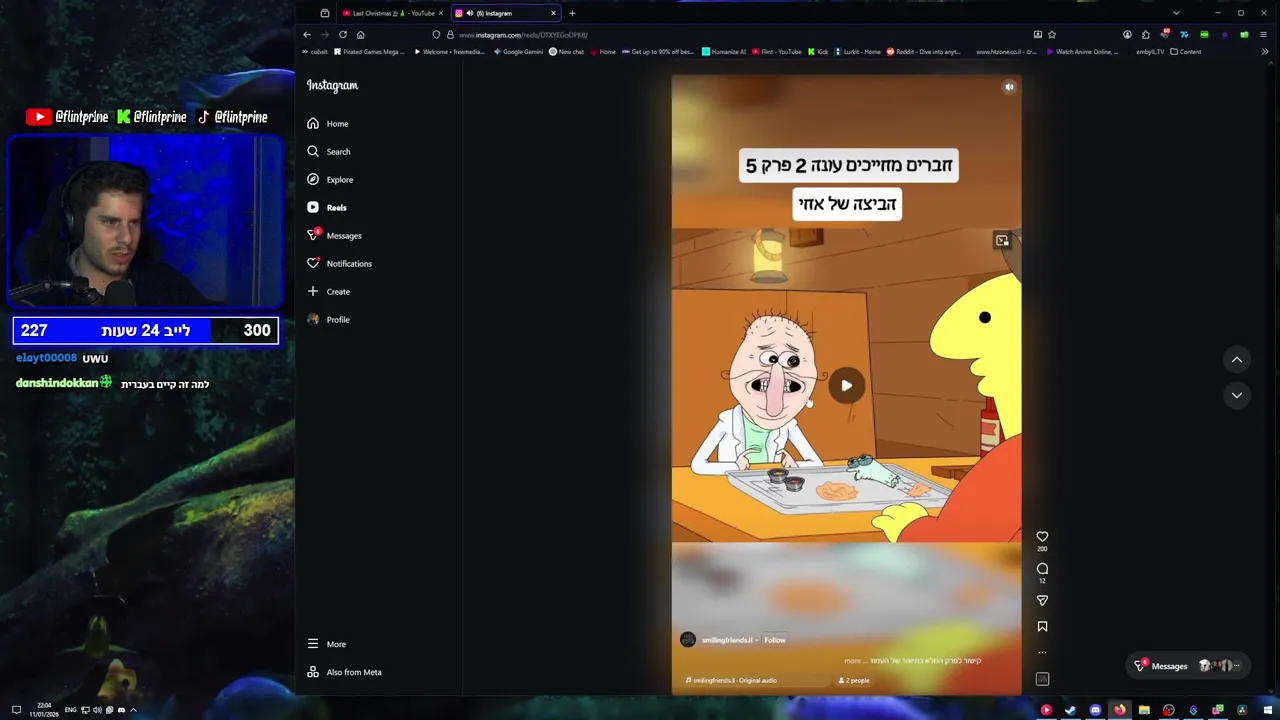
Task: Click the overlay icon on the video's corner
Action: tap(1002, 241)
